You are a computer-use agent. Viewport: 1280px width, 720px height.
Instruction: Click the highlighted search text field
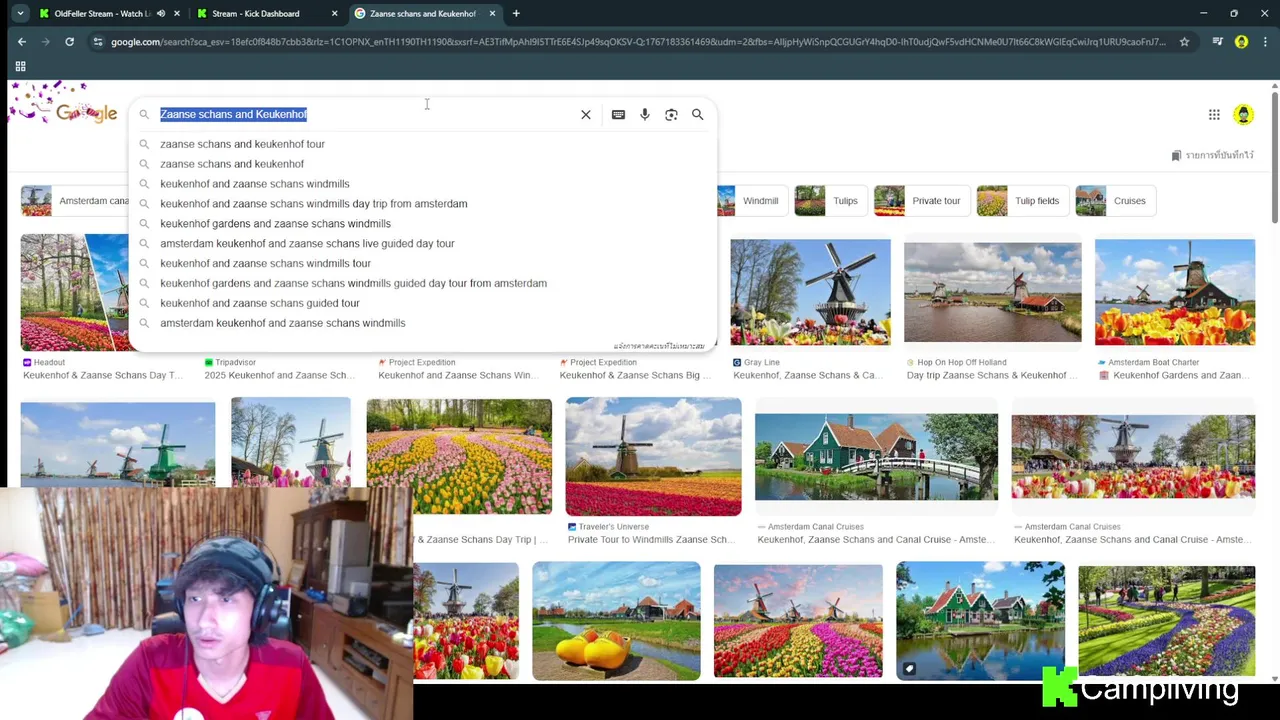tap(365, 115)
